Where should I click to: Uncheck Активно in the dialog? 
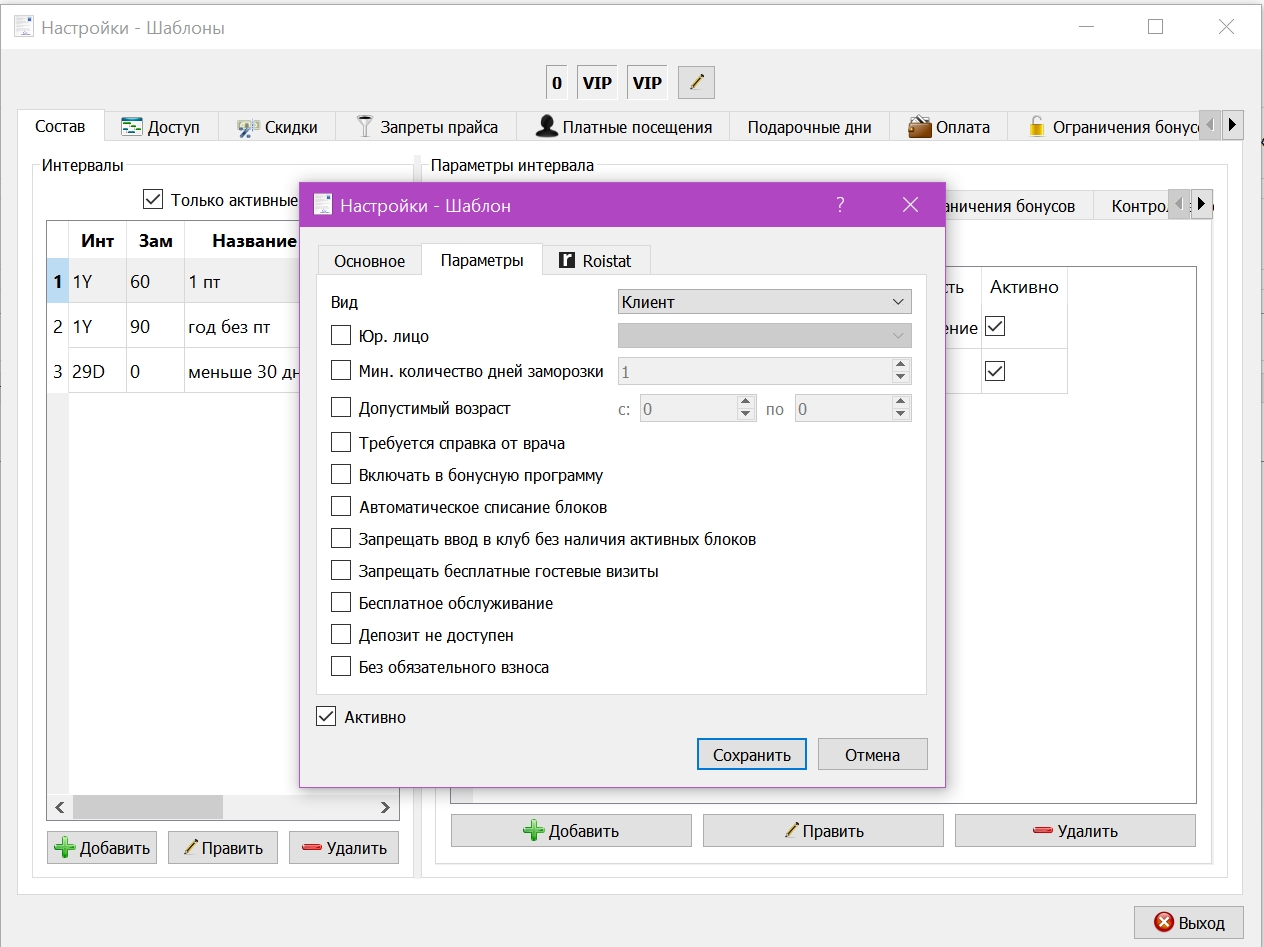326,717
